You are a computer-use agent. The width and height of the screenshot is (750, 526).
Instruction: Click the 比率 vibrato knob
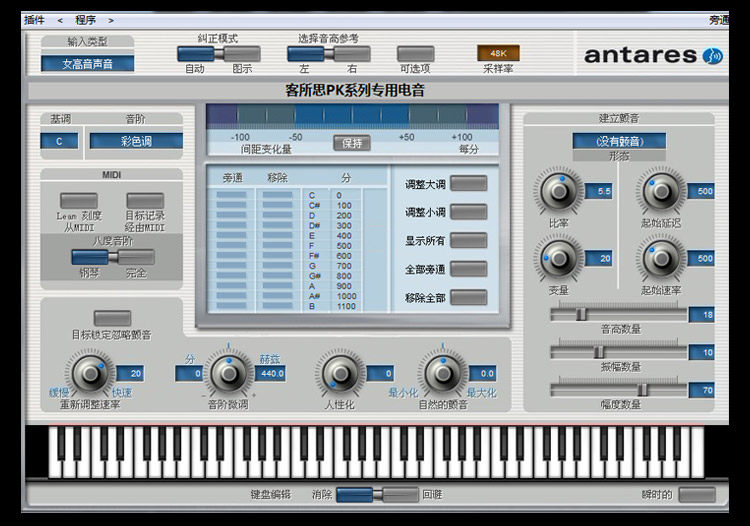tap(559, 191)
